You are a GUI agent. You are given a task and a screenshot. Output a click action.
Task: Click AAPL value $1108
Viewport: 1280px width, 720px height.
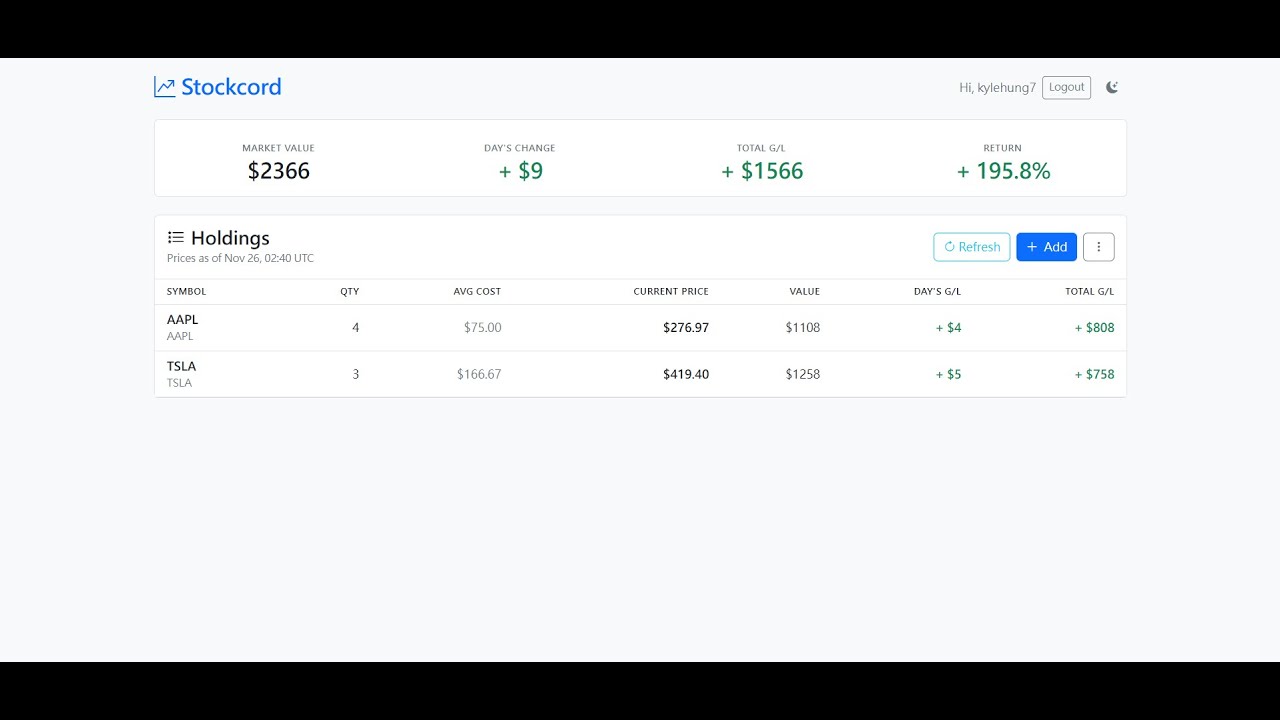click(x=803, y=328)
